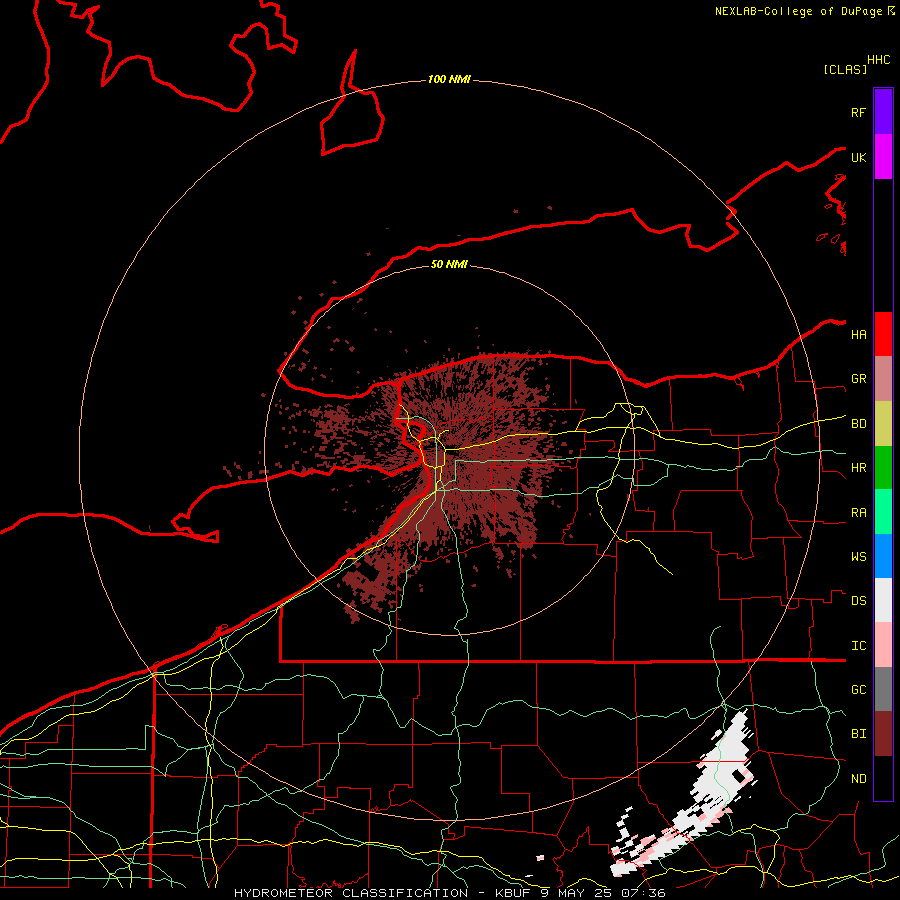The height and width of the screenshot is (900, 900).
Task: Click the GC gray legend swatch
Action: coord(883,689)
